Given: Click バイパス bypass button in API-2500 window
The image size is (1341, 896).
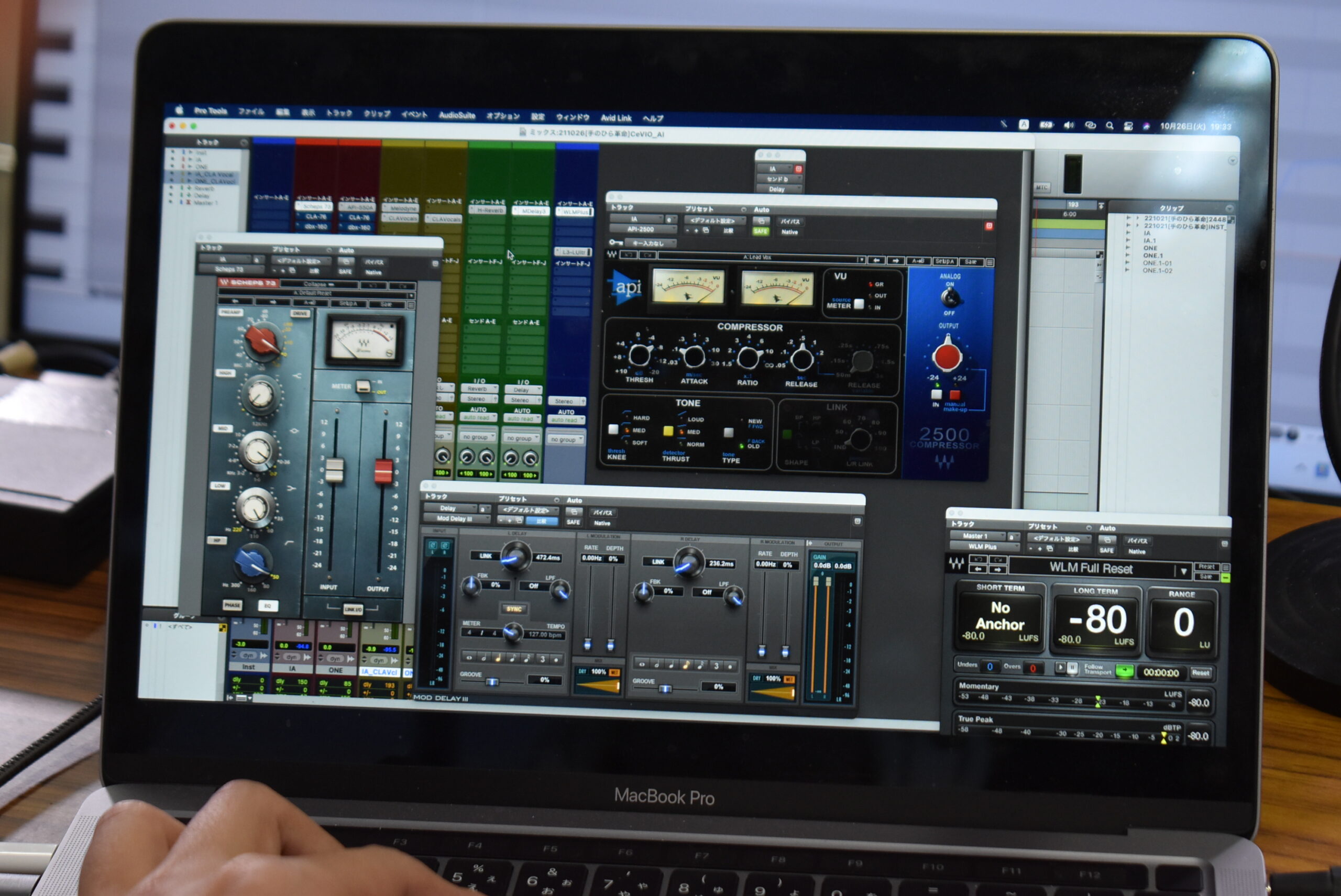Looking at the screenshot, I should click(790, 221).
